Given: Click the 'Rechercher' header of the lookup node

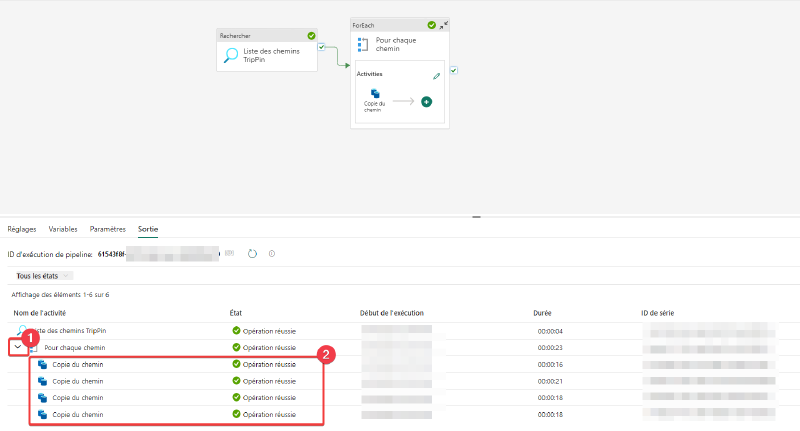Looking at the screenshot, I should 235,36.
